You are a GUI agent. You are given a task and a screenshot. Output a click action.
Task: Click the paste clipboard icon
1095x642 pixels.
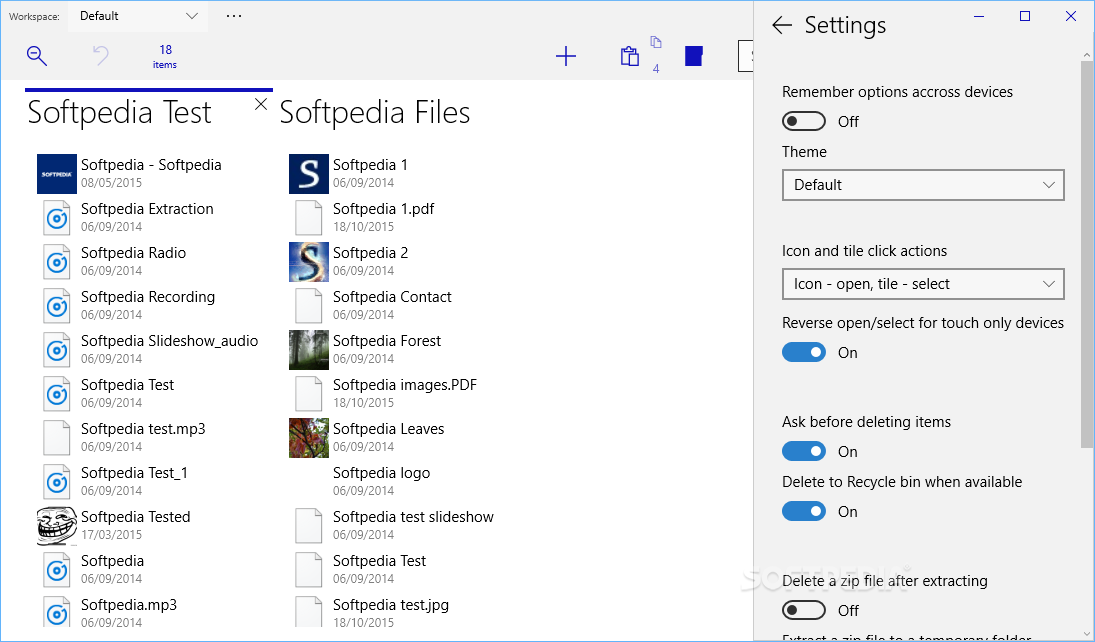point(629,56)
